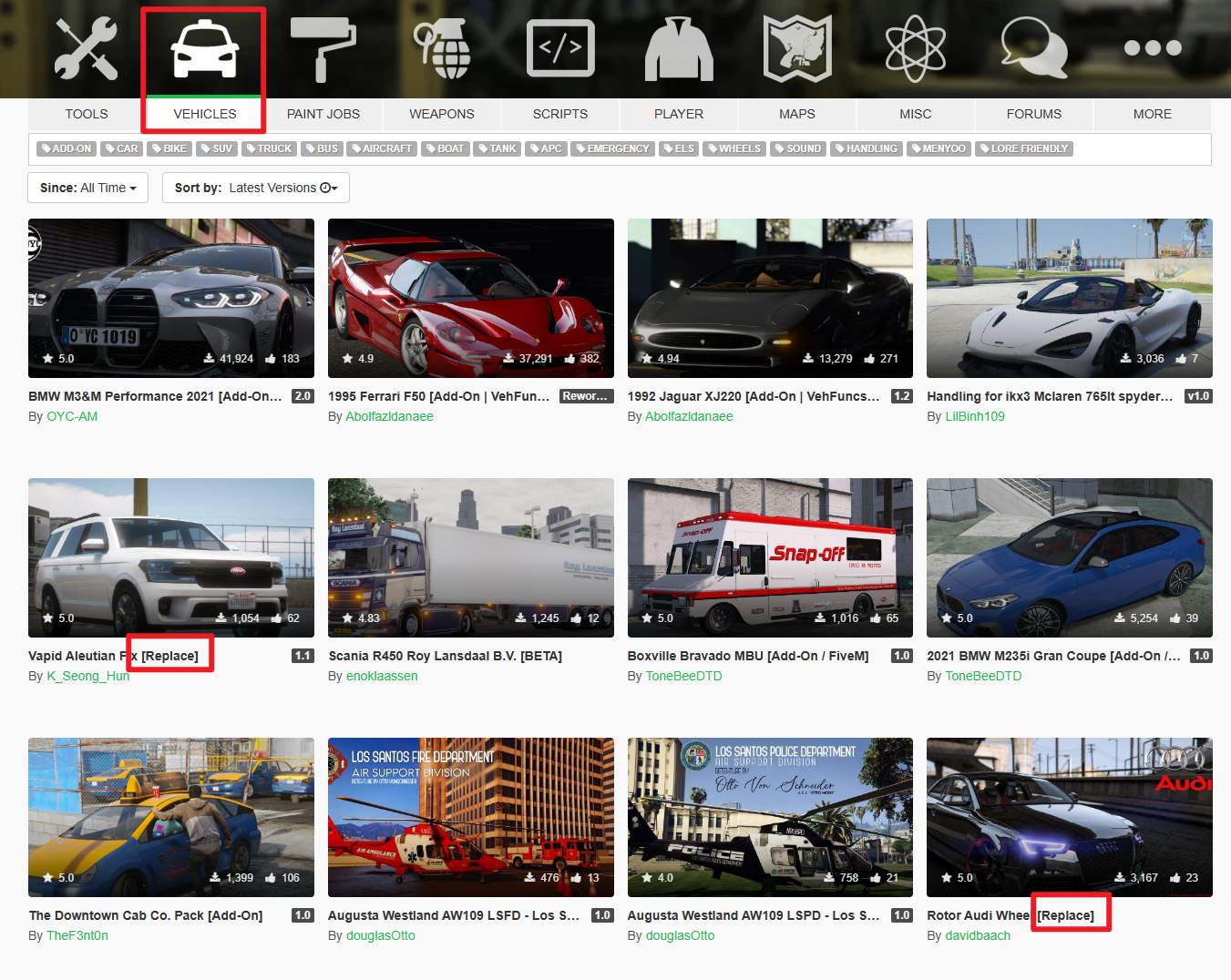Filter by the ELS tag

pos(679,148)
